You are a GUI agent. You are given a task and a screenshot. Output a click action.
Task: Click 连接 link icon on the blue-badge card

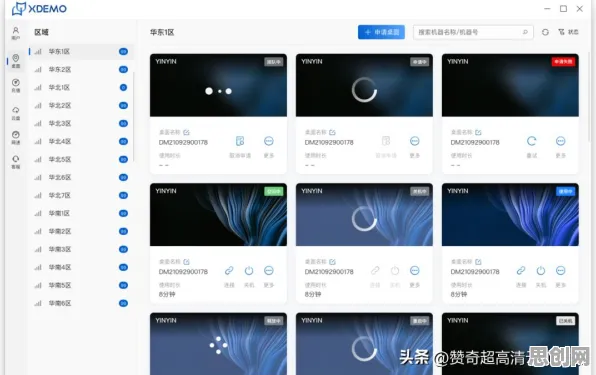click(x=521, y=271)
